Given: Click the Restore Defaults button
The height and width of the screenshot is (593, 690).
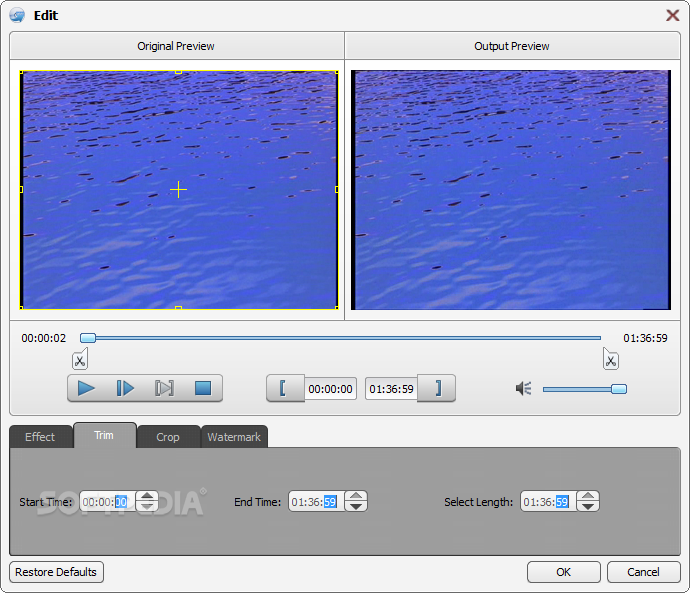Looking at the screenshot, I should coord(56,572).
